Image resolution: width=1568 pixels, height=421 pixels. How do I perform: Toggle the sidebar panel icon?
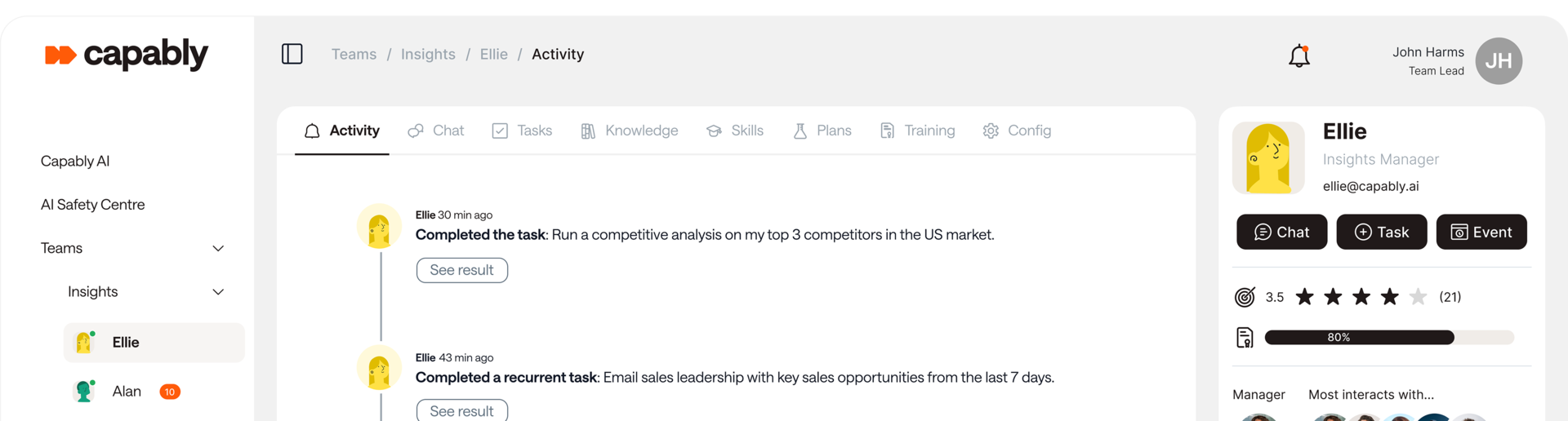(292, 54)
